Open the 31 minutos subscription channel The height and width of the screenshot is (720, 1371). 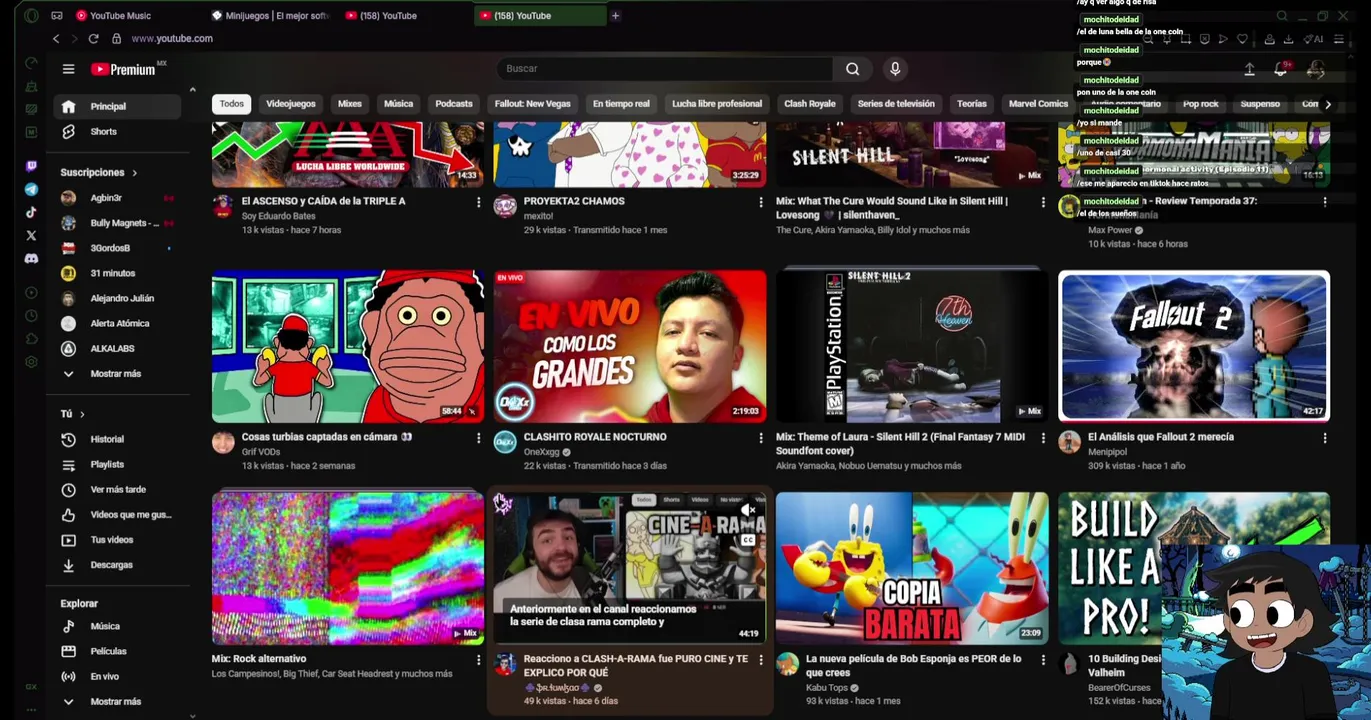118,273
